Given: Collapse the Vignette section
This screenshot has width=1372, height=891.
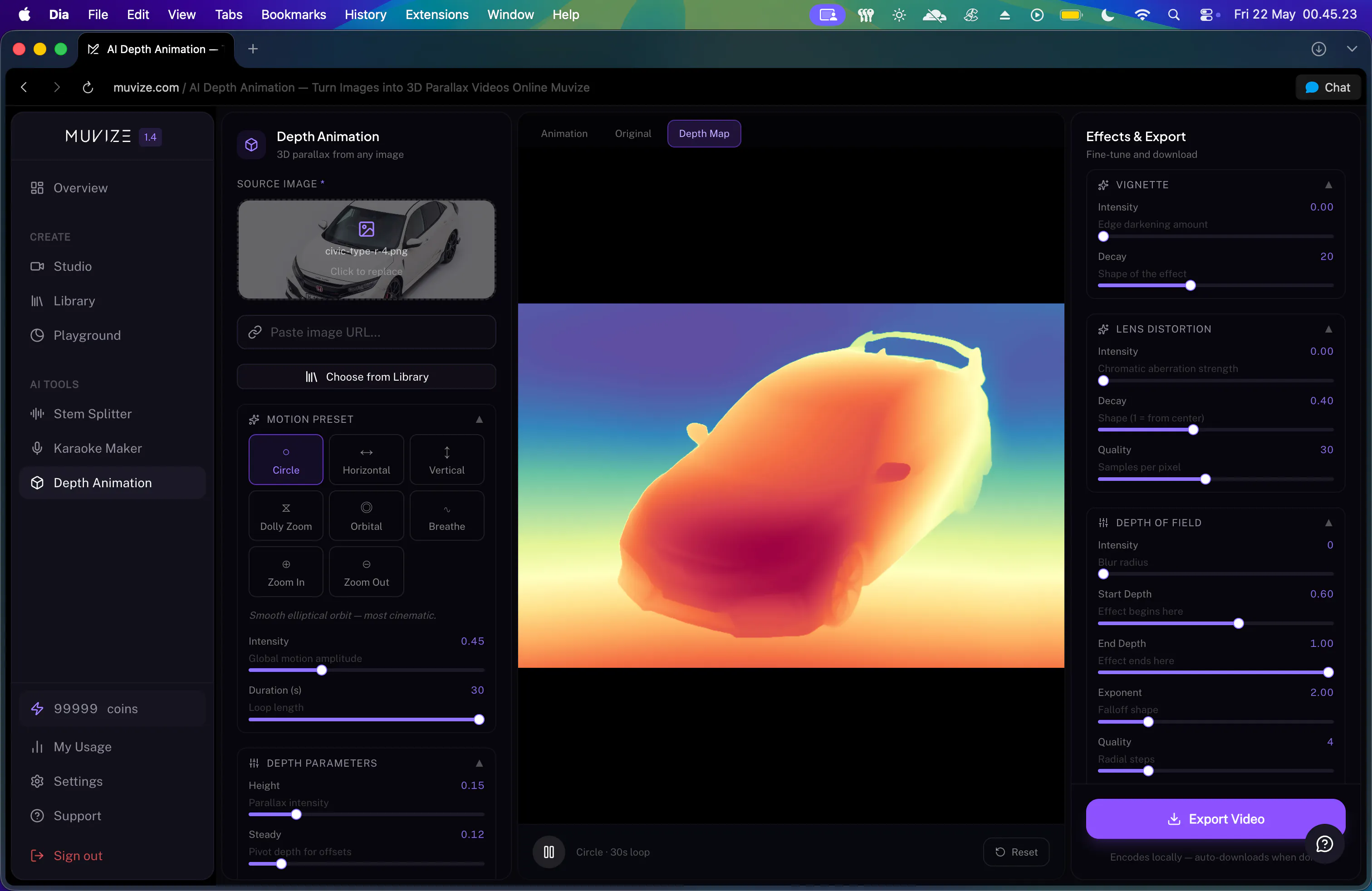Looking at the screenshot, I should pos(1328,185).
